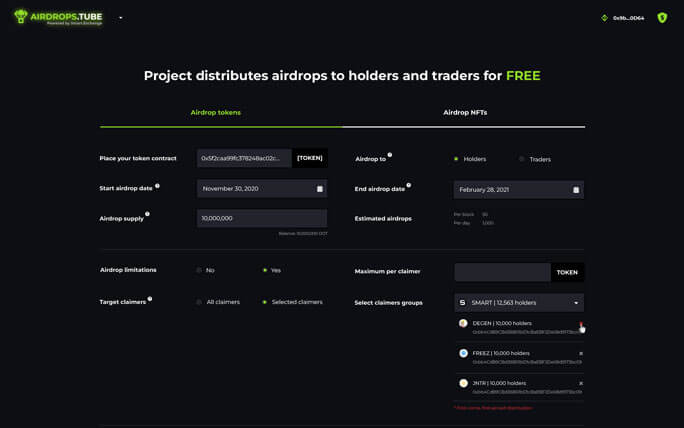Open the start date calendar icon
The height and width of the screenshot is (428, 684).
click(320, 189)
